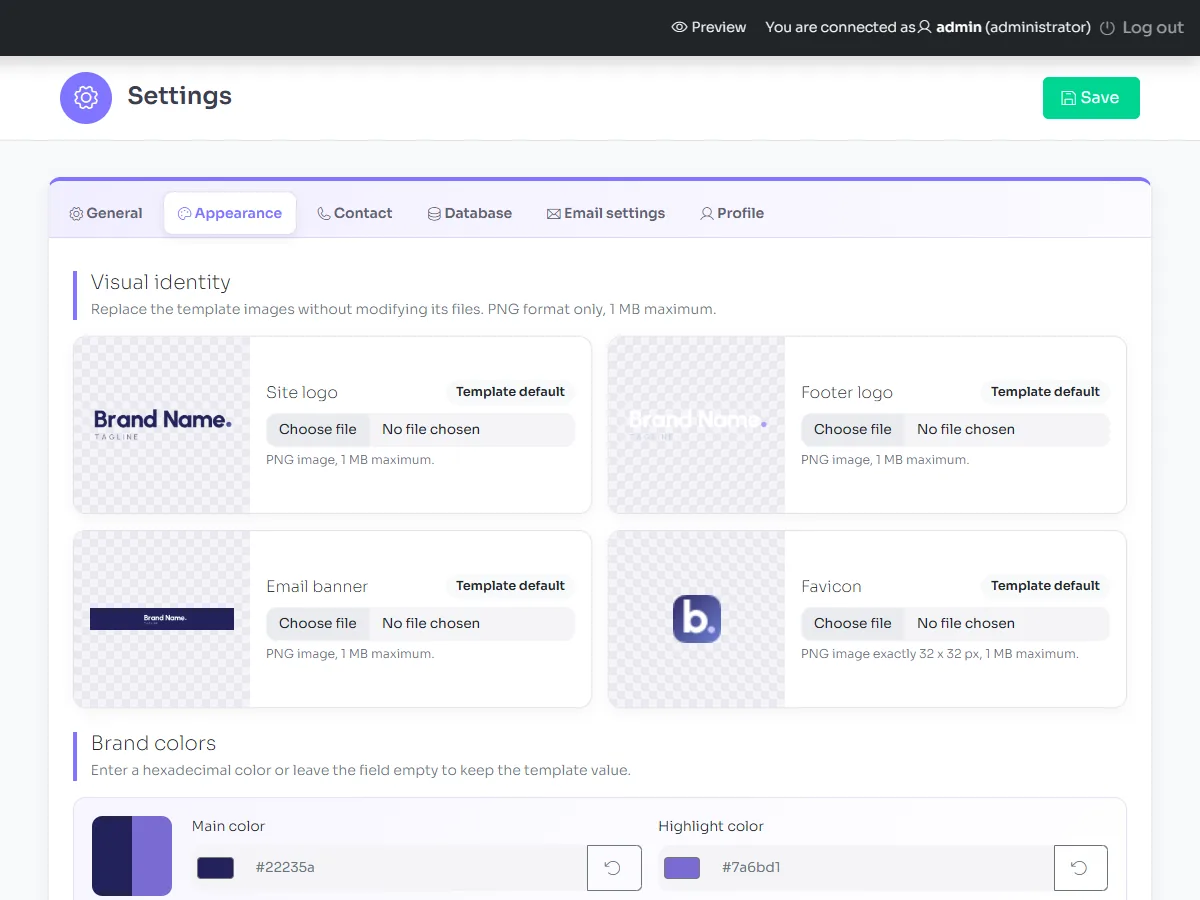This screenshot has width=1200, height=900.
Task: Click the Footer logo preview thumbnail
Action: pyautogui.click(x=697, y=425)
